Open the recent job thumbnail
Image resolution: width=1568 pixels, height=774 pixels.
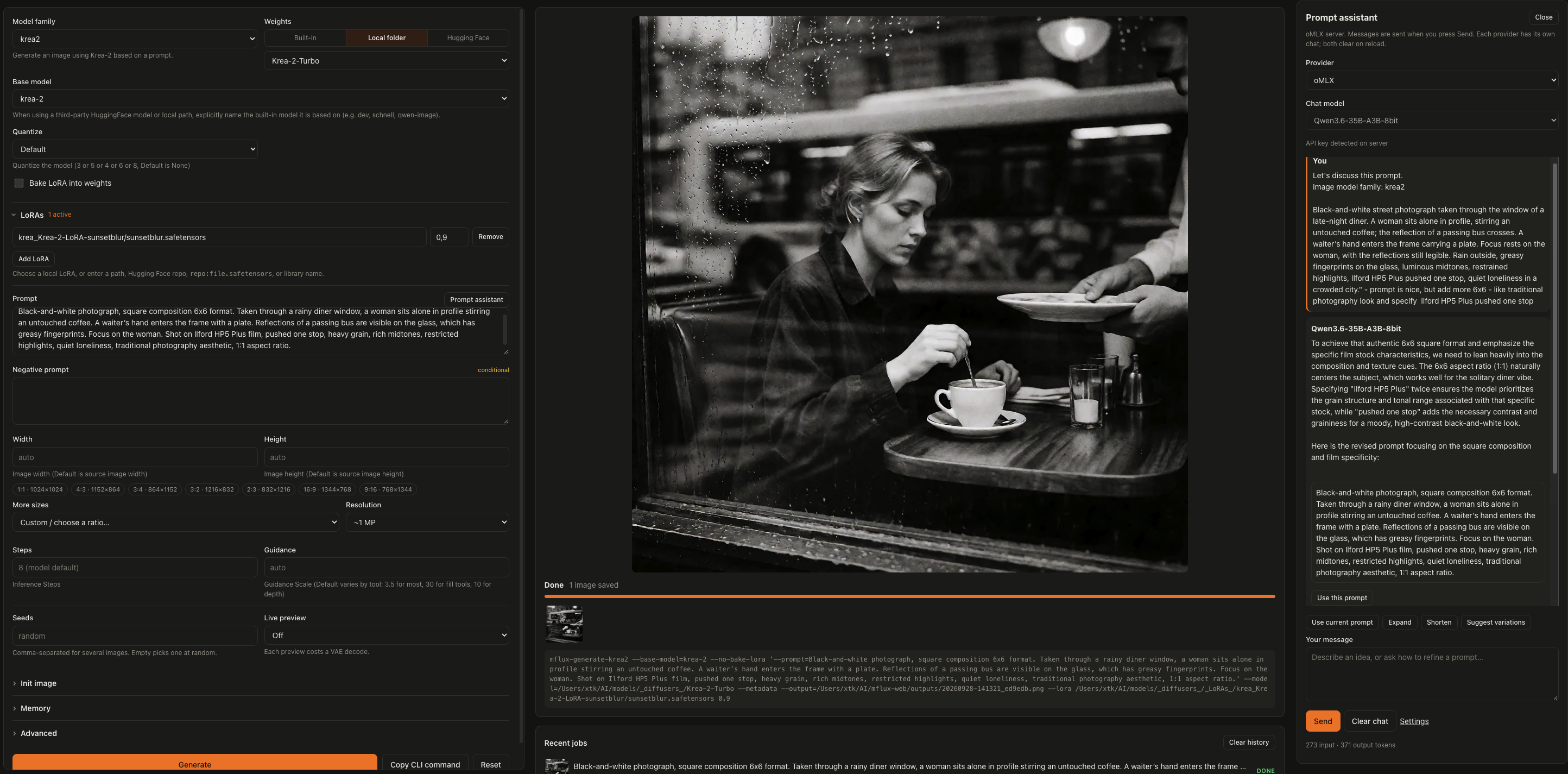point(557,766)
